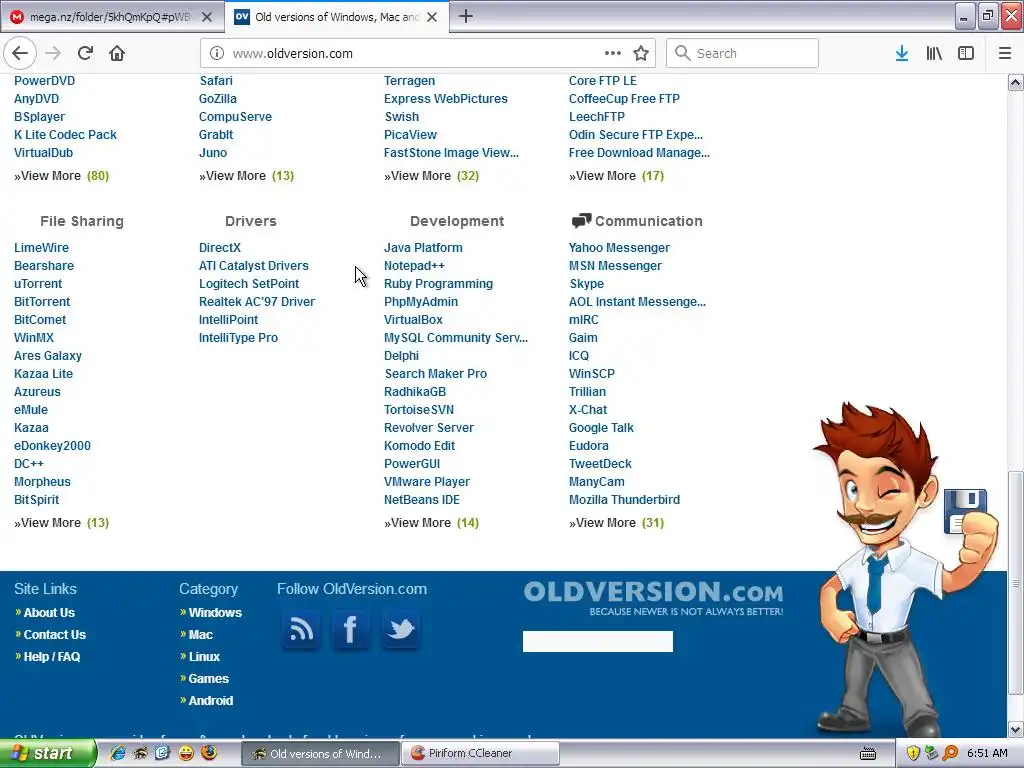Open the LimeWire link
Viewport: 1024px width, 768px height.
(x=41, y=248)
